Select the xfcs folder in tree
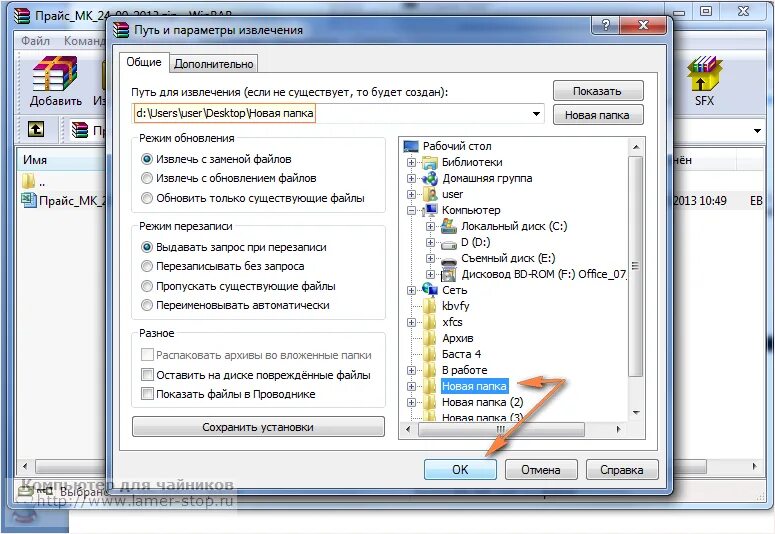Viewport: 775px width, 534px height. coord(452,322)
